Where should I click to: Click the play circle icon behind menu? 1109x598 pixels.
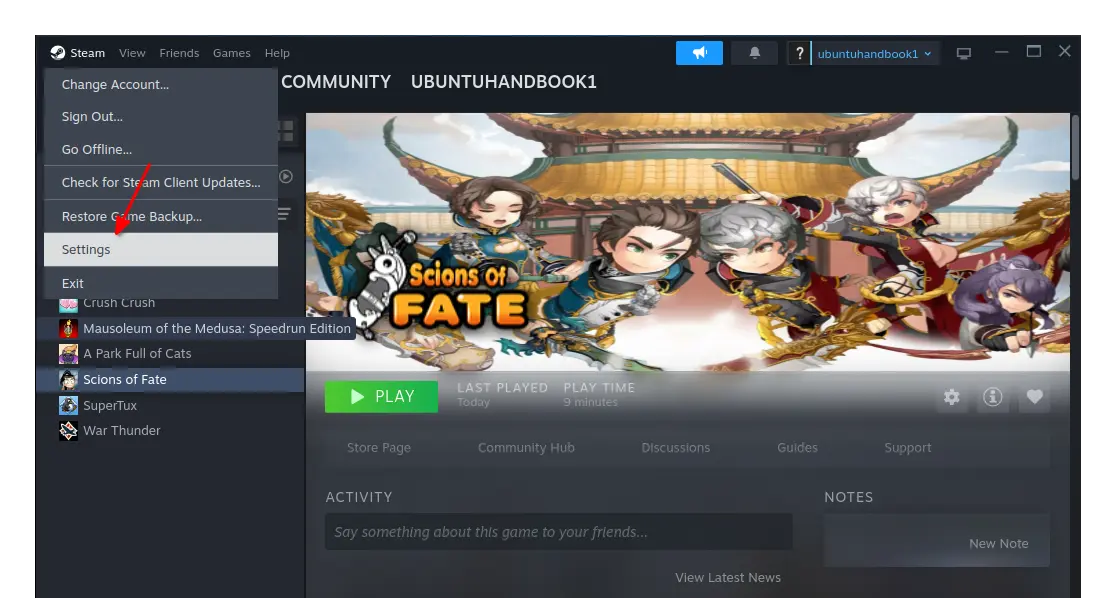286,177
